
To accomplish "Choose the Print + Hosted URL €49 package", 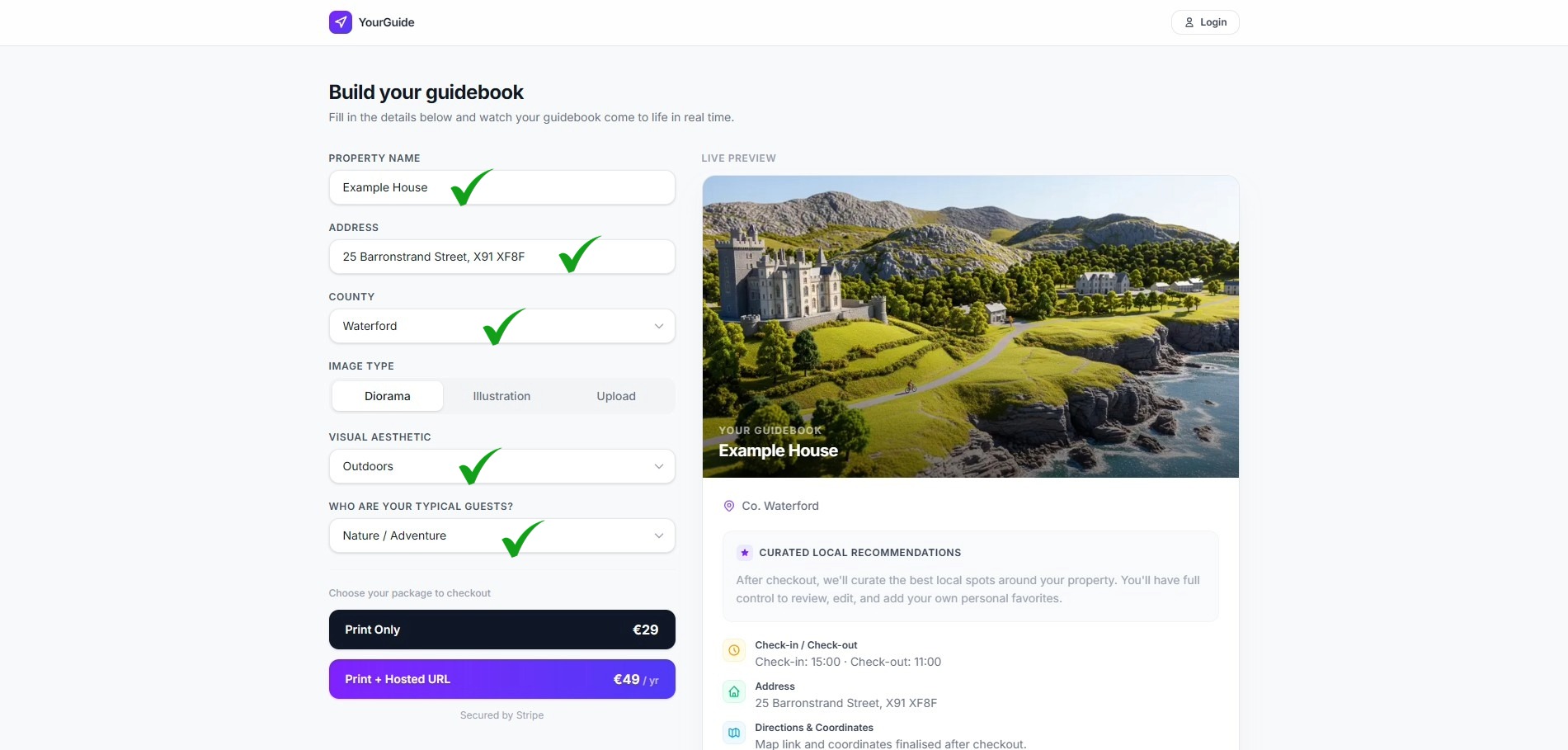I will tap(501, 679).
